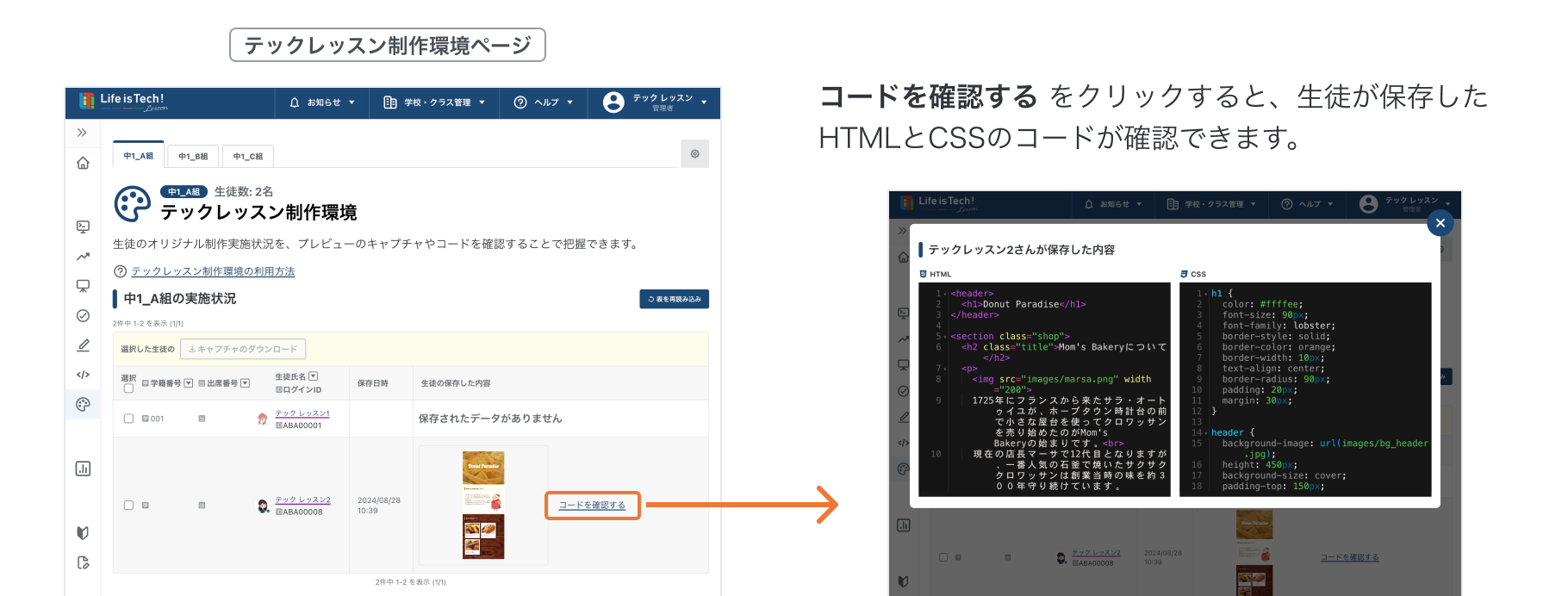Check the checkbox for the テック レッスン2 row

tap(128, 506)
